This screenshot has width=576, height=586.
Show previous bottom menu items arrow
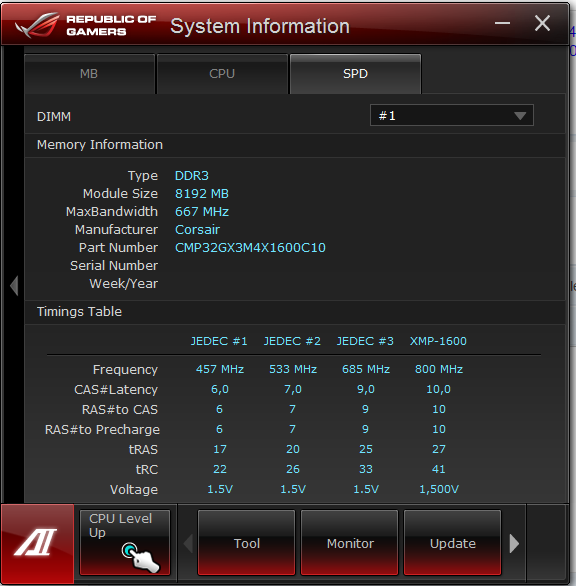pyautogui.click(x=188, y=543)
